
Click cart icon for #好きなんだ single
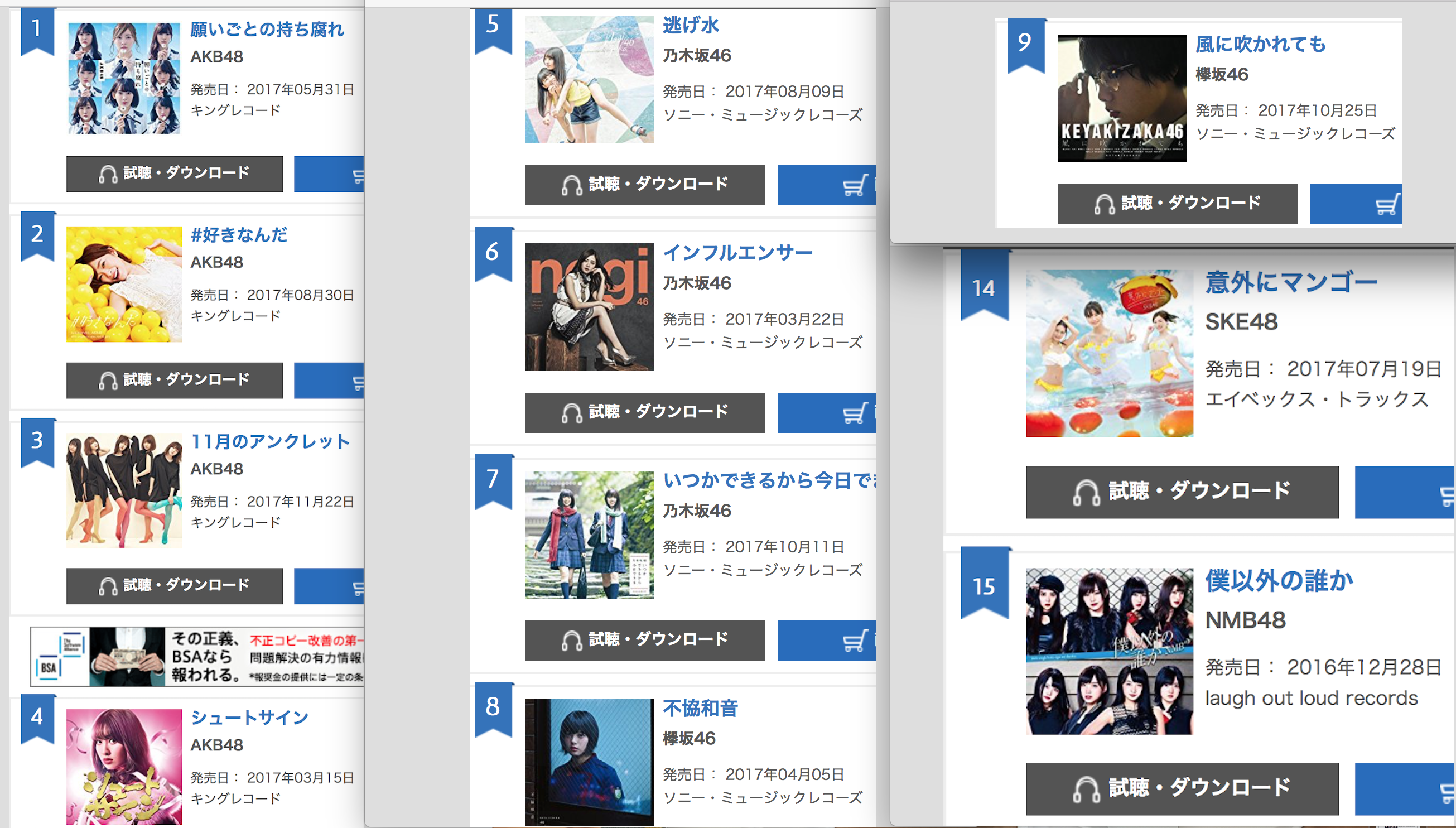coord(358,381)
